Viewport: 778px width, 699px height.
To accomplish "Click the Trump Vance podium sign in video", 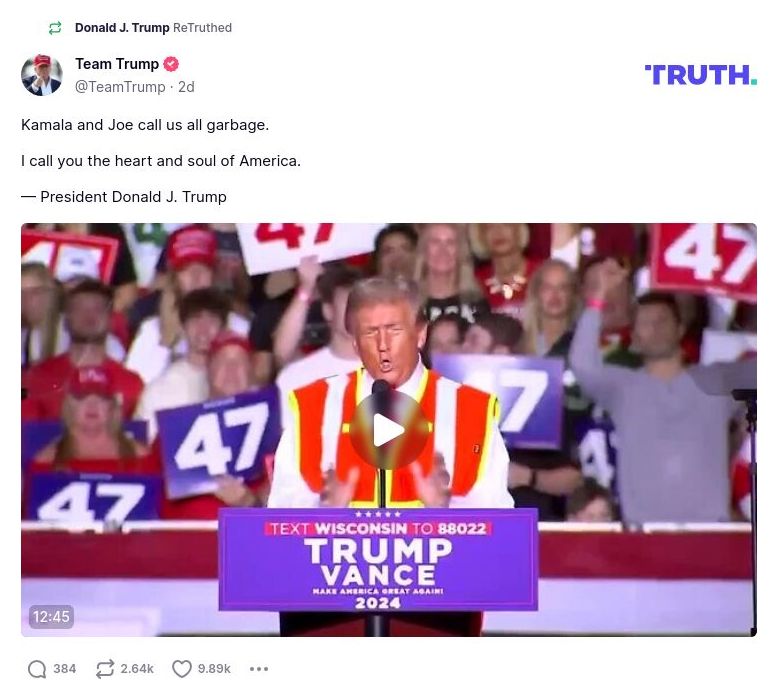I will click(379, 560).
